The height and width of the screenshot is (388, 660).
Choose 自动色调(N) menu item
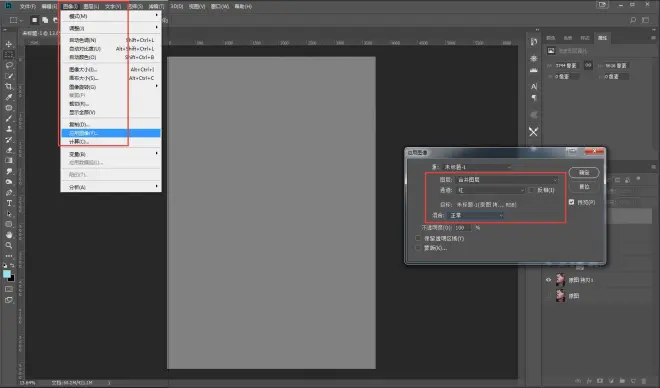point(111,40)
